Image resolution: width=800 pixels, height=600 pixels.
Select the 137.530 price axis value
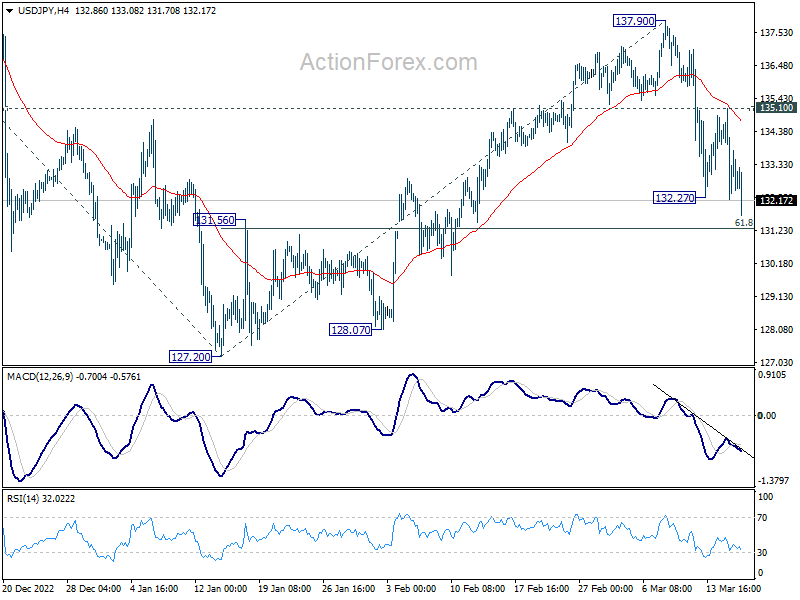point(776,33)
